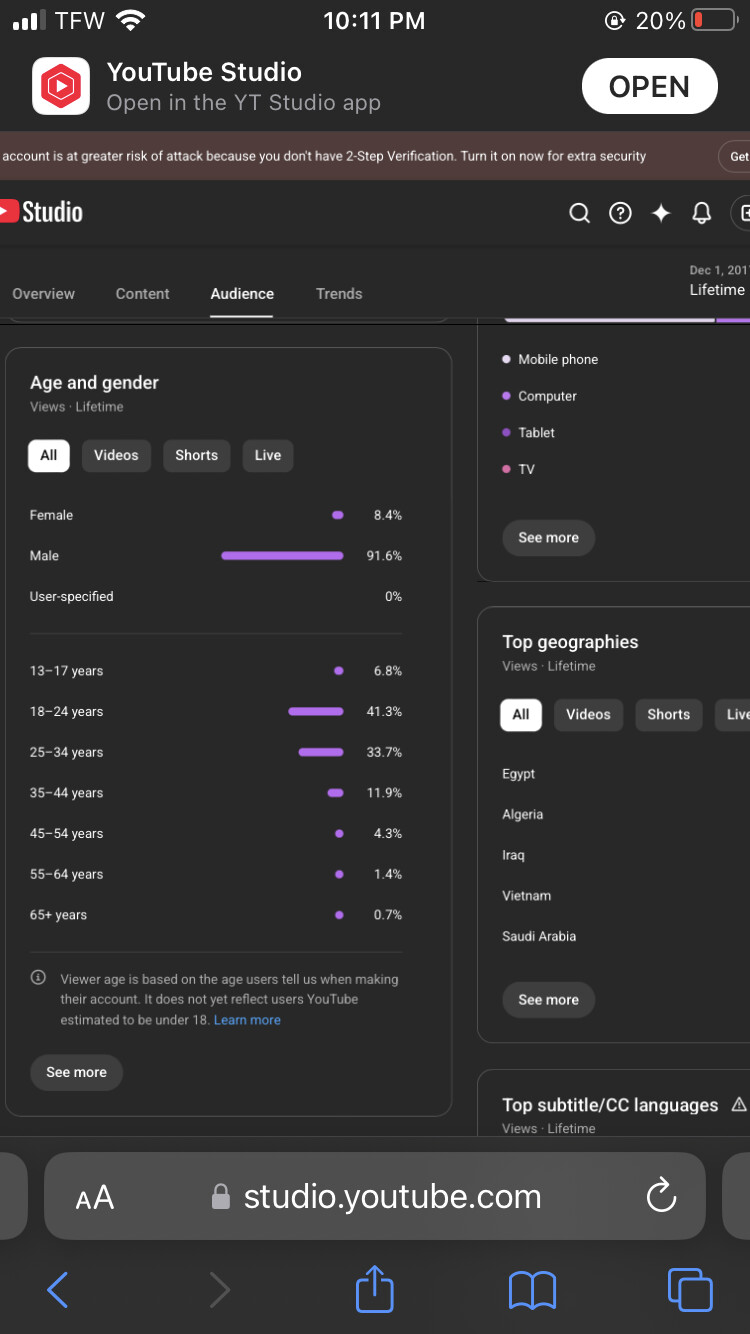Switch to the Trends tab
Viewport: 750px width, 1334px height.
point(339,294)
